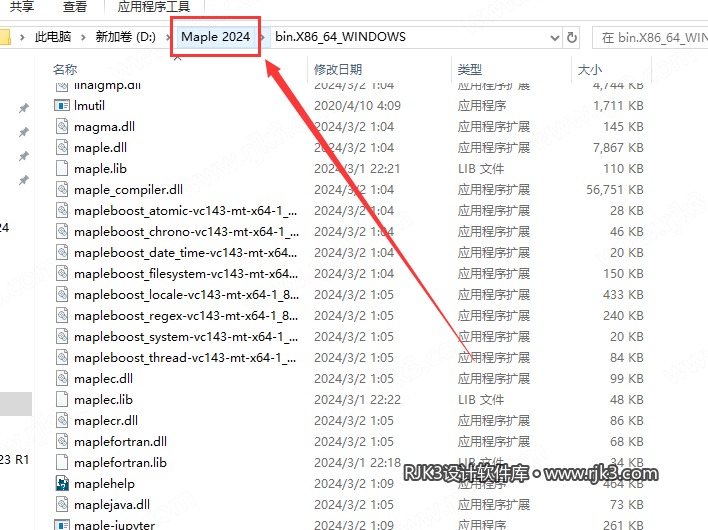708x530 pixels.
Task: Select maple.lib file icon
Action: coord(62,168)
